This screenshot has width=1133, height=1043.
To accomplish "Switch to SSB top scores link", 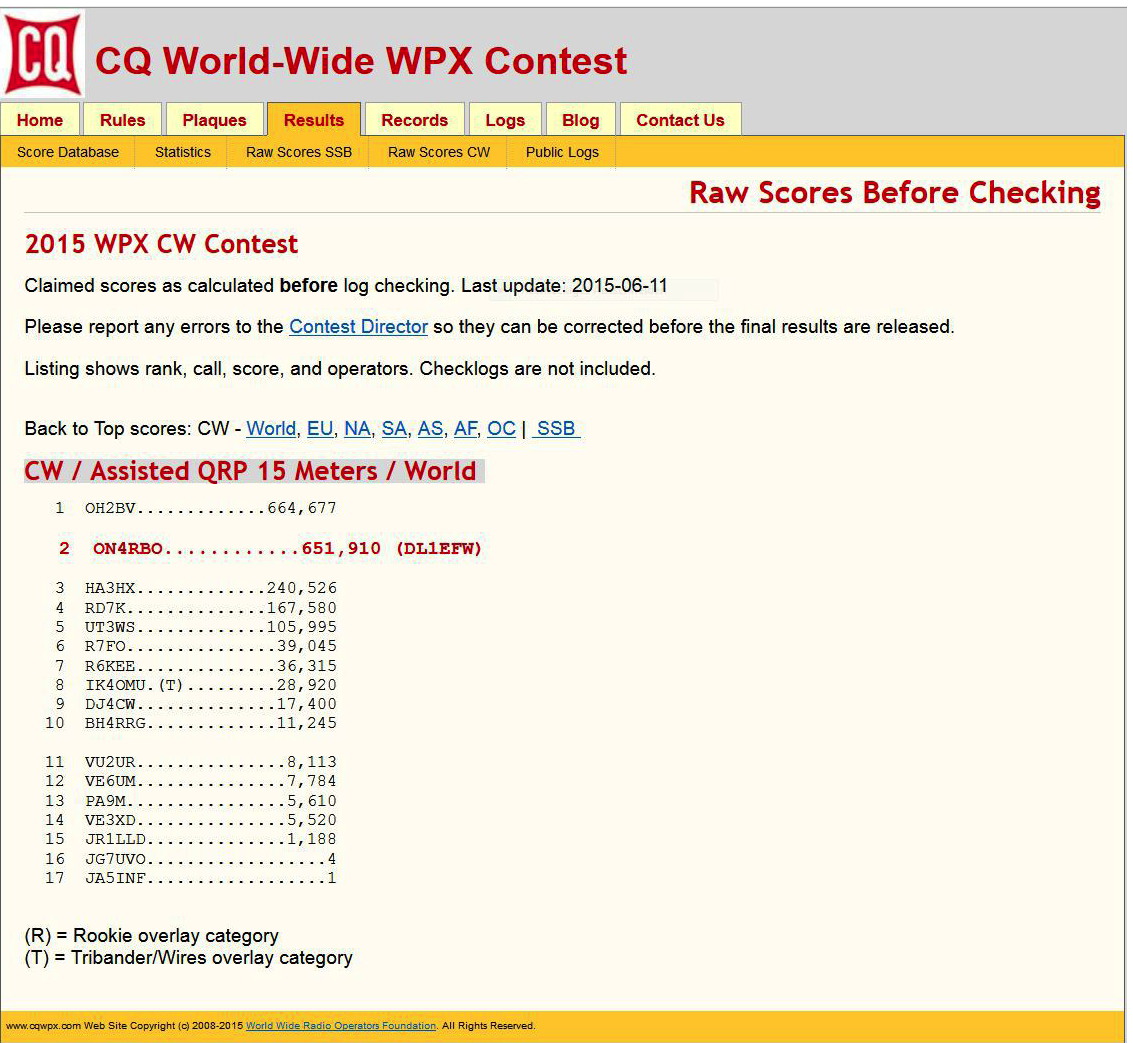I will click(556, 429).
